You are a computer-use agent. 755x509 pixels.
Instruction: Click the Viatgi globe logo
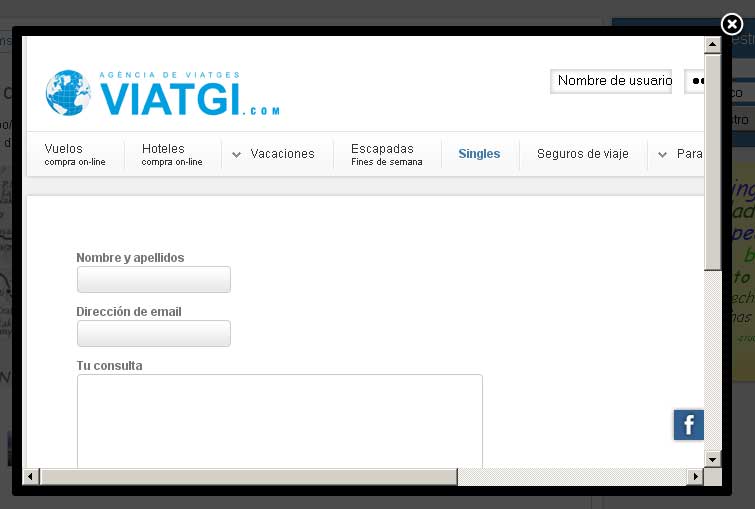click(x=68, y=93)
